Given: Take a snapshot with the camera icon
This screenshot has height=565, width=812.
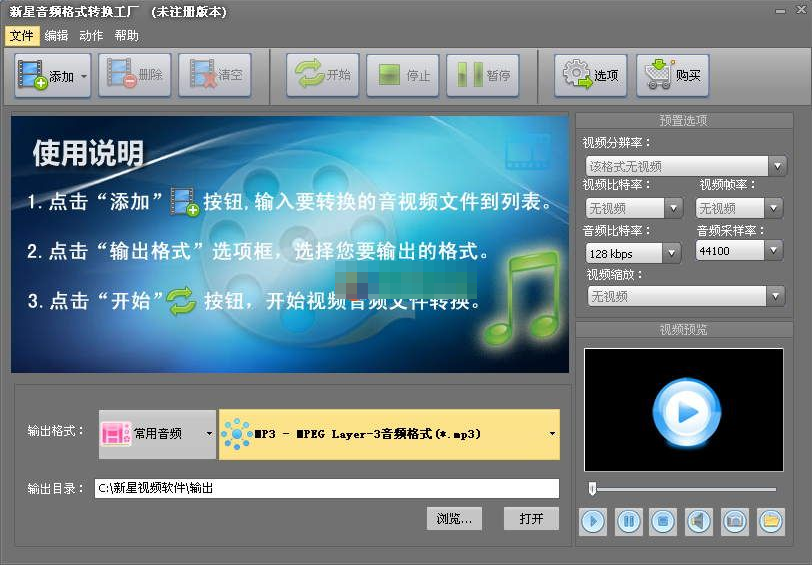Looking at the screenshot, I should 734,521.
